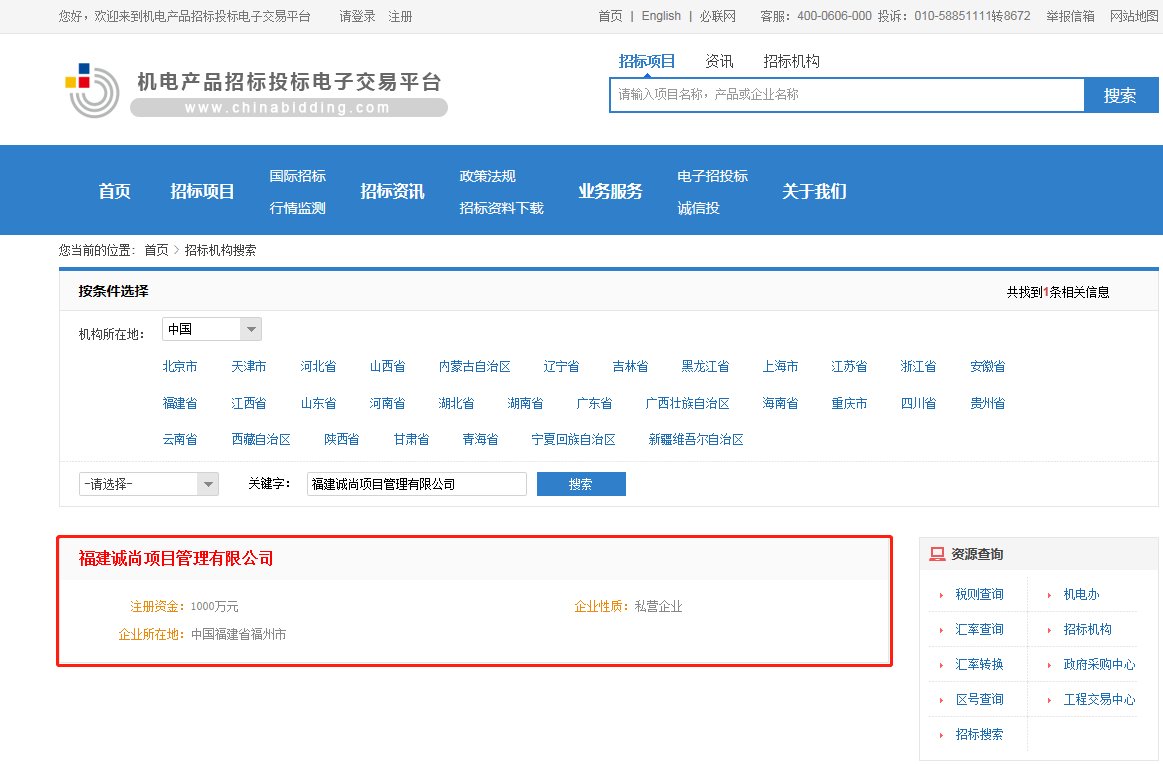
Task: Filter by 广东省
Action: tap(594, 404)
